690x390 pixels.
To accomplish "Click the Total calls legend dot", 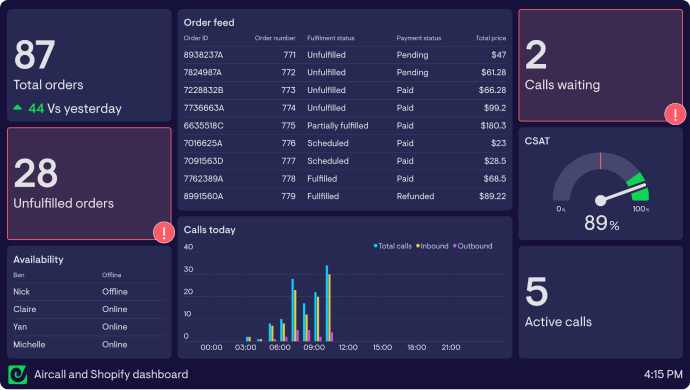I will 375,246.
